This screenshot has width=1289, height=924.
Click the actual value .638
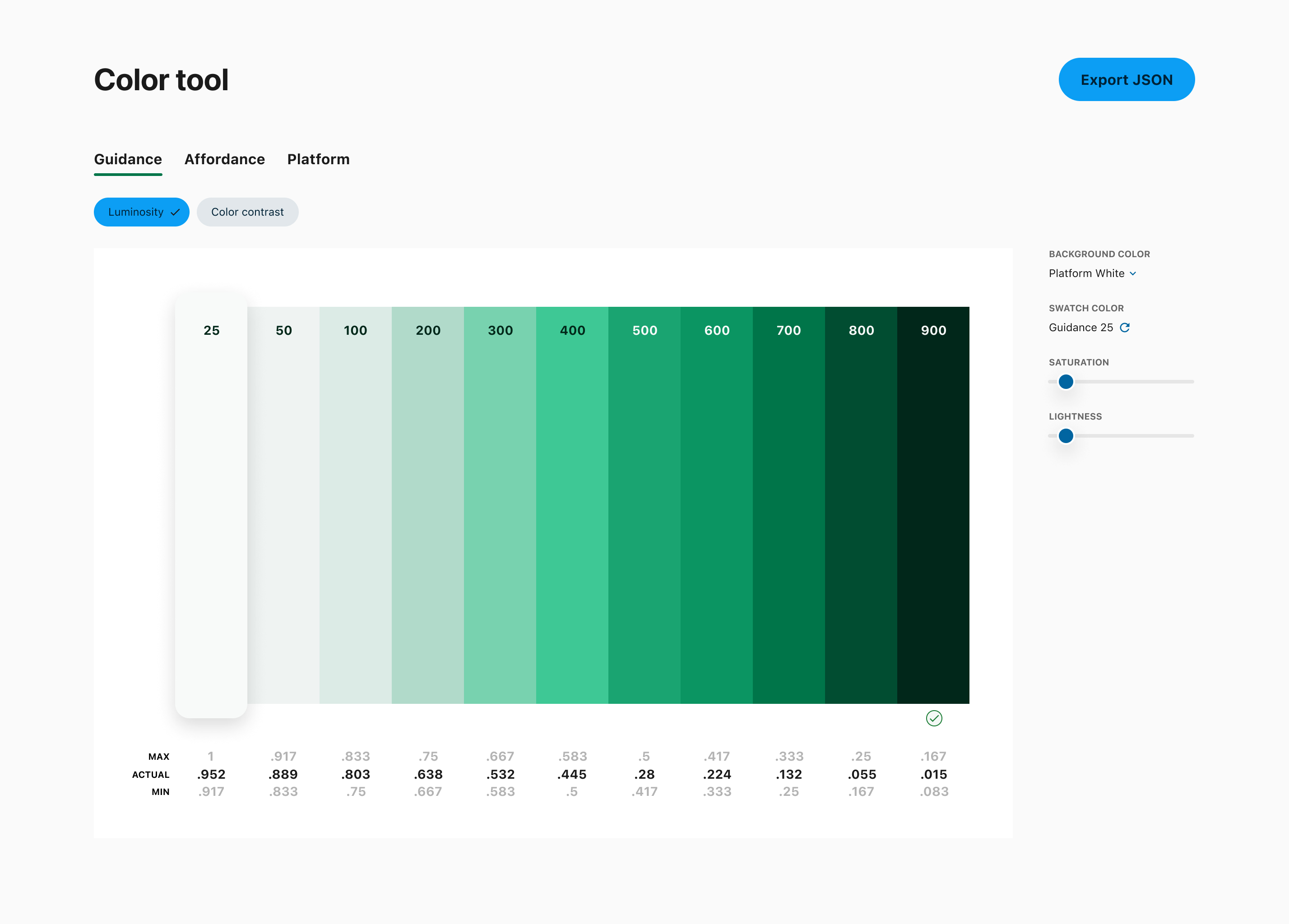coord(427,774)
